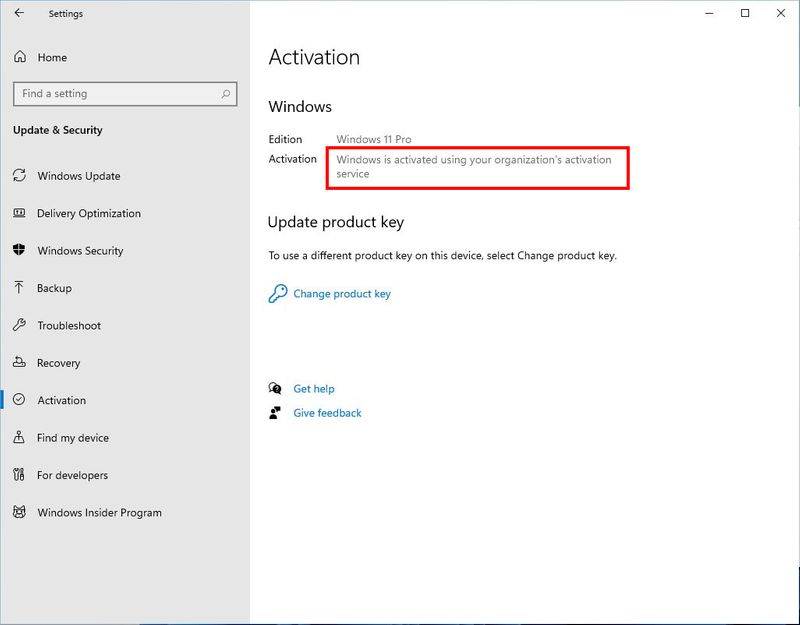Open the Recovery section
The height and width of the screenshot is (625, 800).
coord(58,363)
